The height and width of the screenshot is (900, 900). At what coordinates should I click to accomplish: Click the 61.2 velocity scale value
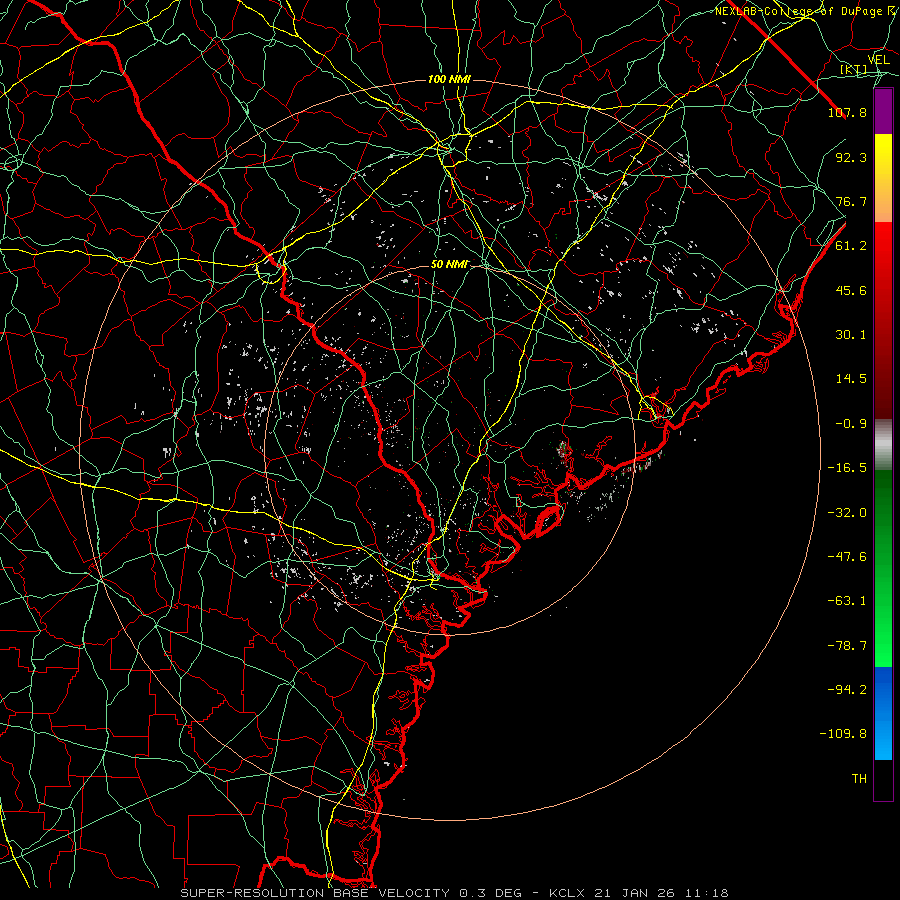851,246
